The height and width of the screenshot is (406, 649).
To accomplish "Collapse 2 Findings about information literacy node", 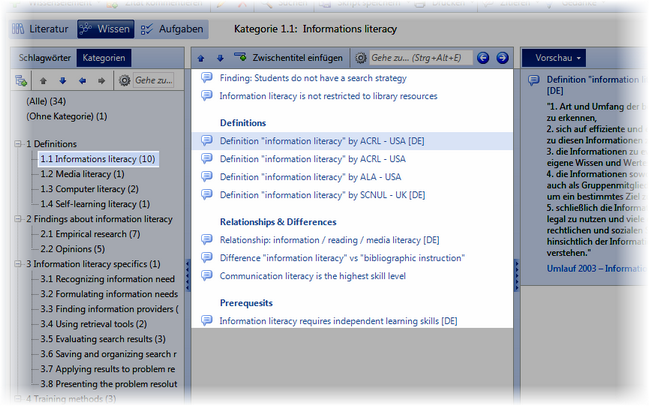I will [18, 219].
